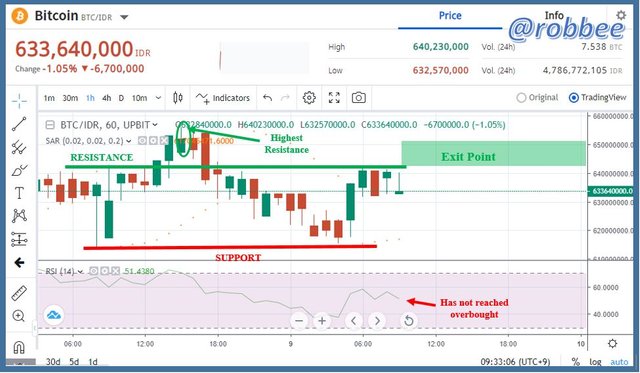Reset the chart view
The image size is (640, 373).
408,321
